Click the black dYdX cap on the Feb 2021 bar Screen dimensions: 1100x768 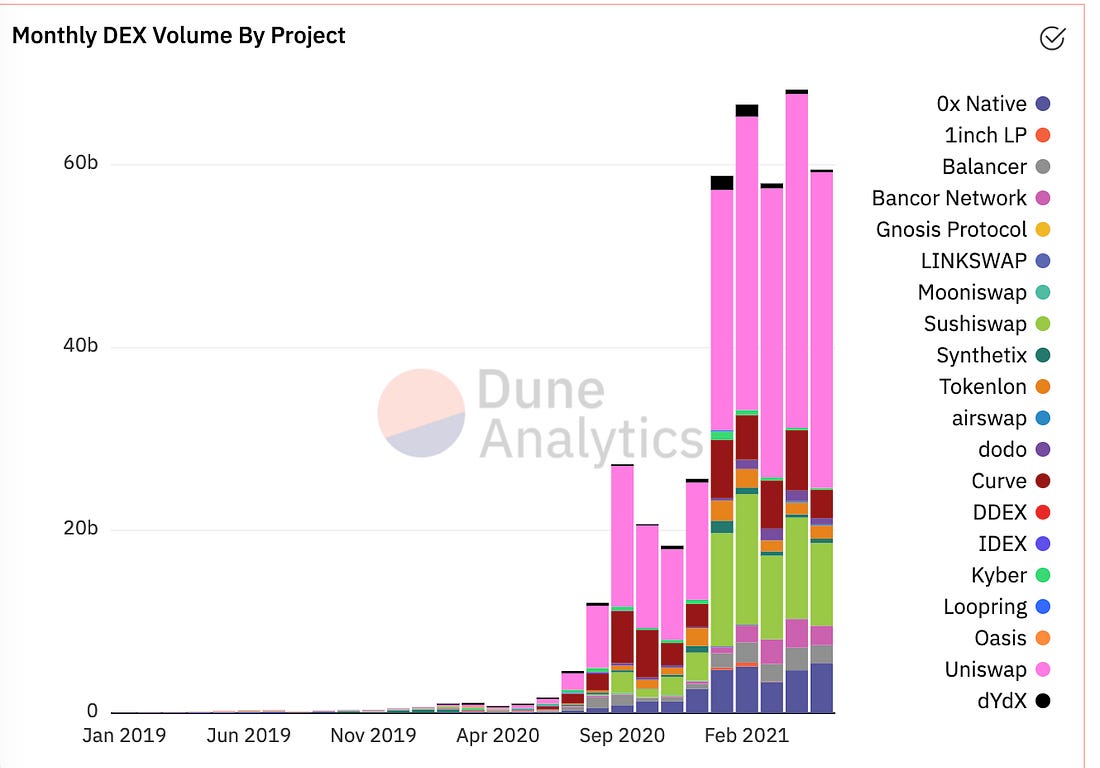[x=747, y=111]
